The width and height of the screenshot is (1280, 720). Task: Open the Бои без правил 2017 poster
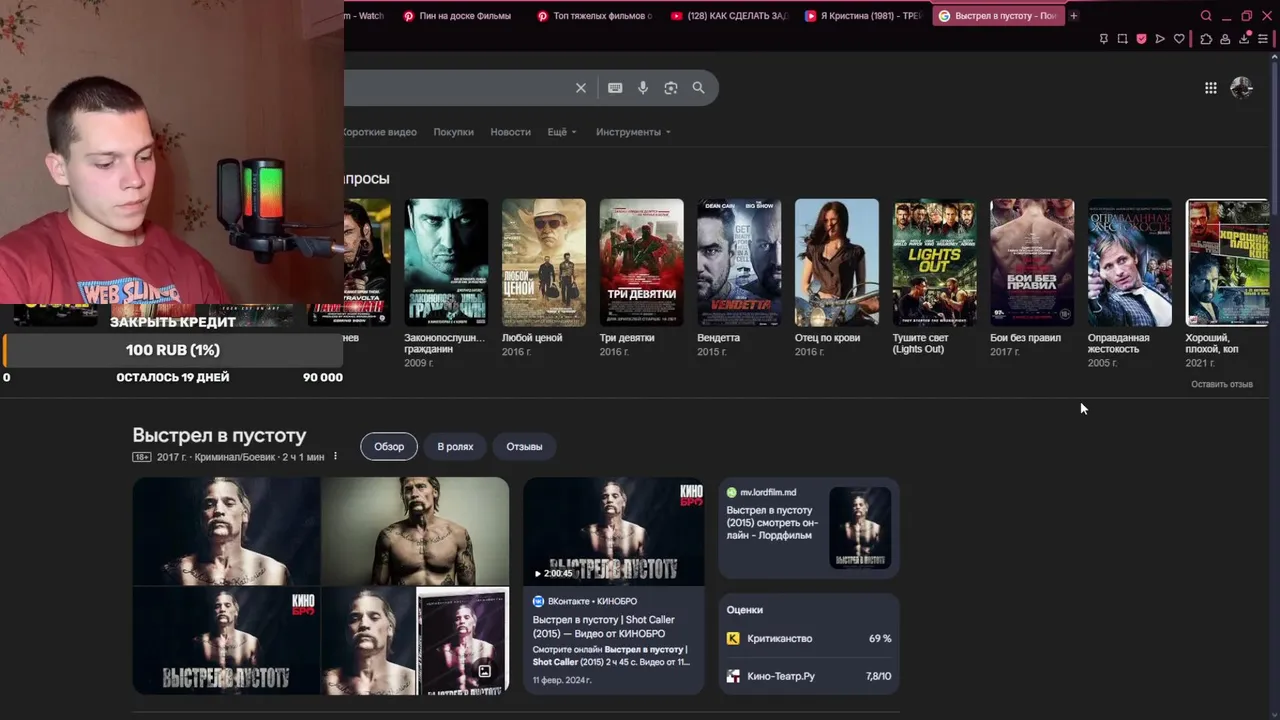coord(1032,263)
